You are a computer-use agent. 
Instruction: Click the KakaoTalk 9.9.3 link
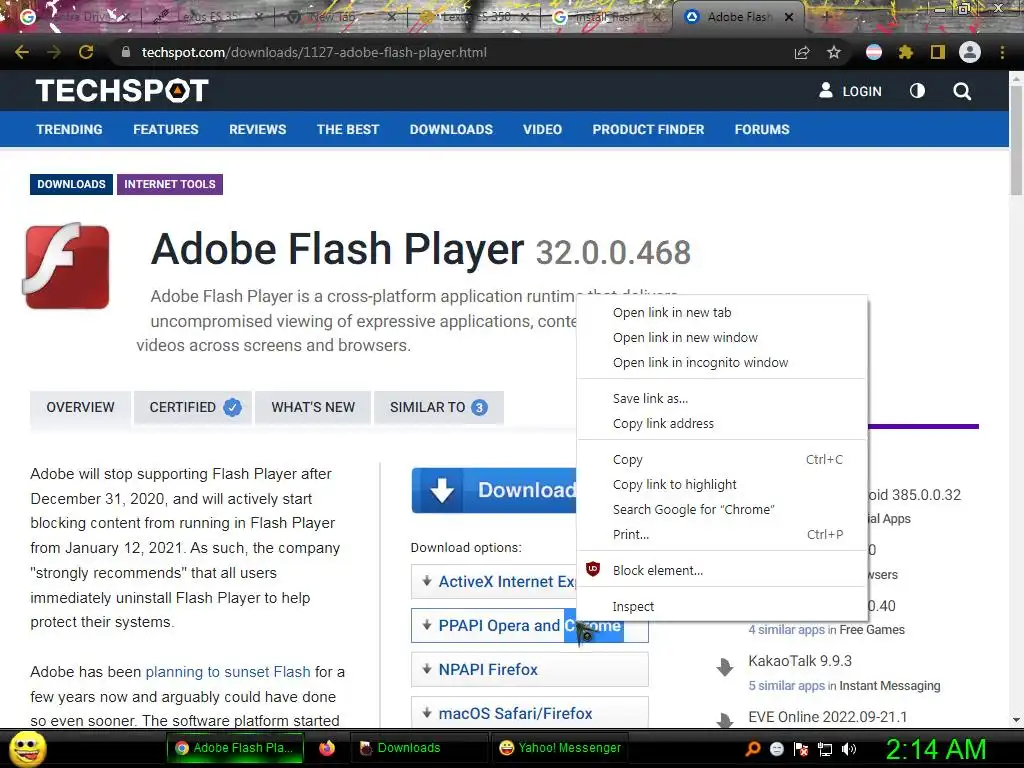pyautogui.click(x=800, y=661)
